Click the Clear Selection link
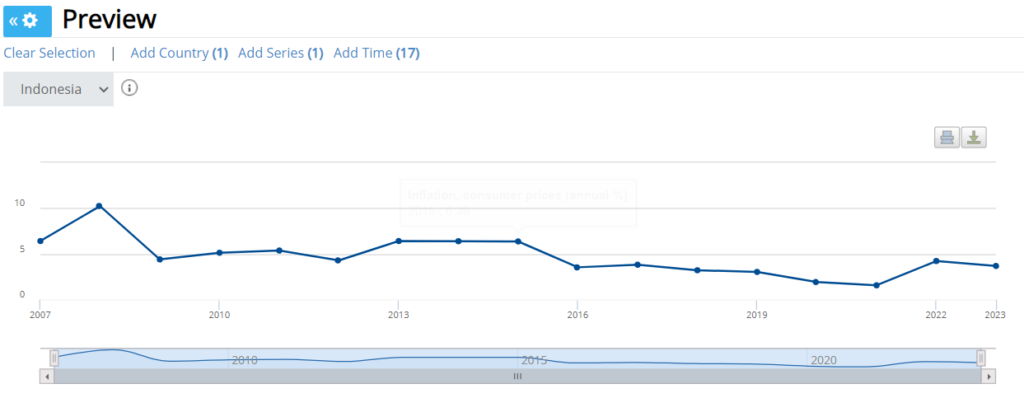Screen dimensions: 1024x398 (50, 54)
